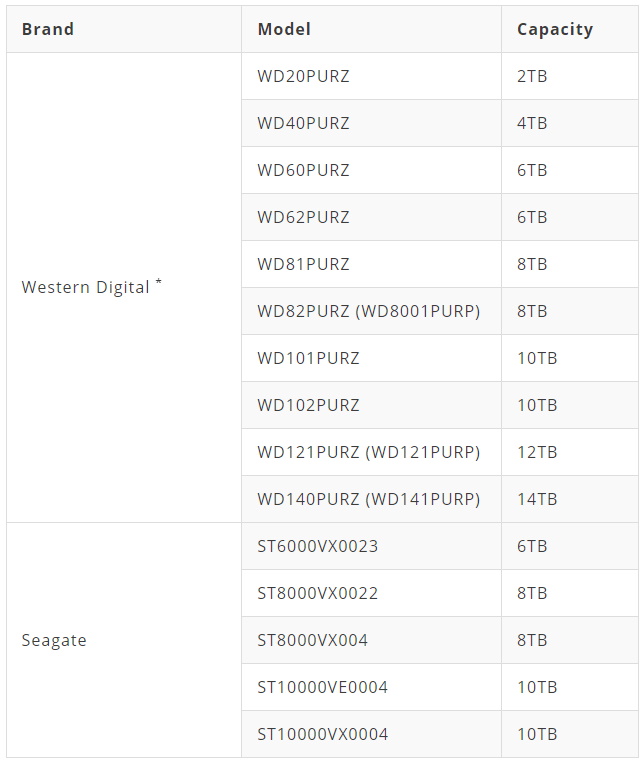The width and height of the screenshot is (644, 764).
Task: Click the Model column header
Action: (371, 29)
